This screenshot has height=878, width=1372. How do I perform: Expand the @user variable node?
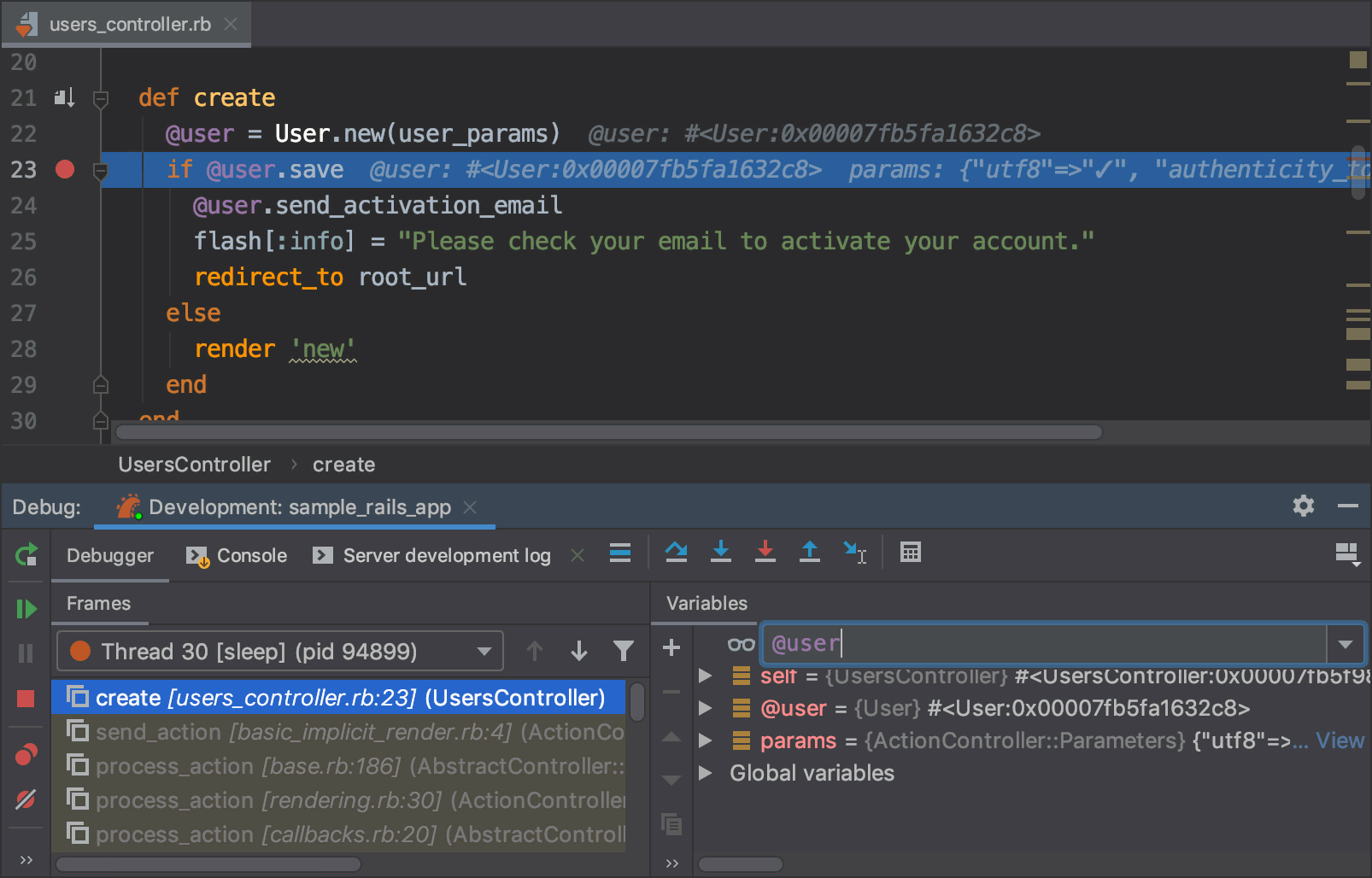(706, 708)
